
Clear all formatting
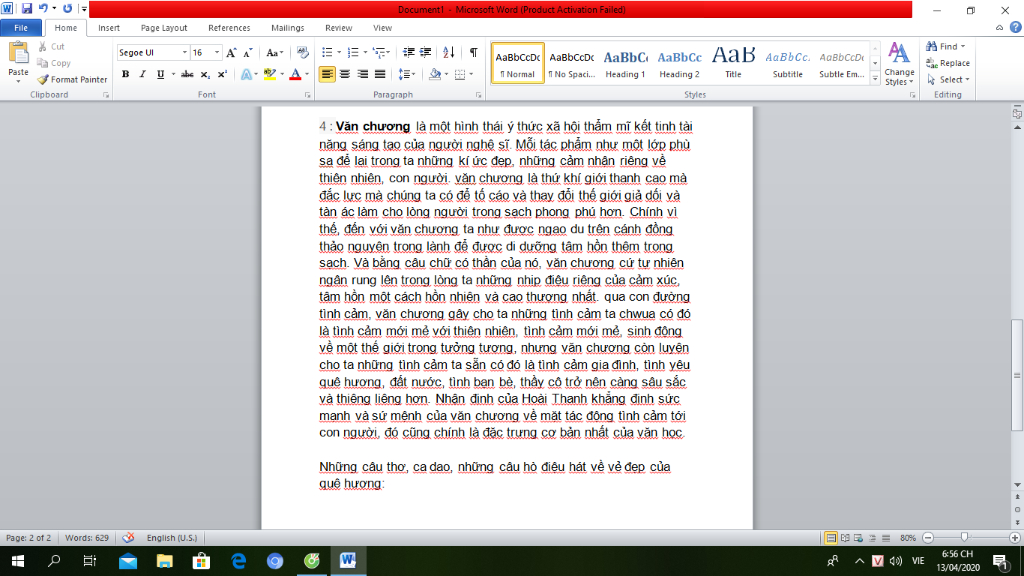pyautogui.click(x=302, y=53)
